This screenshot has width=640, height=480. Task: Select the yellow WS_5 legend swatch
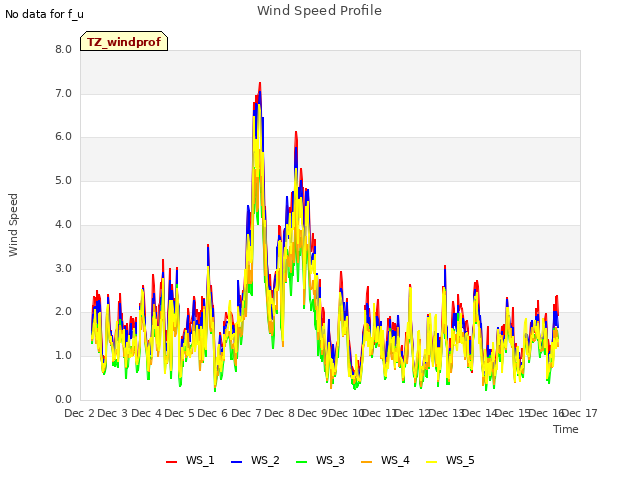[x=431, y=461]
